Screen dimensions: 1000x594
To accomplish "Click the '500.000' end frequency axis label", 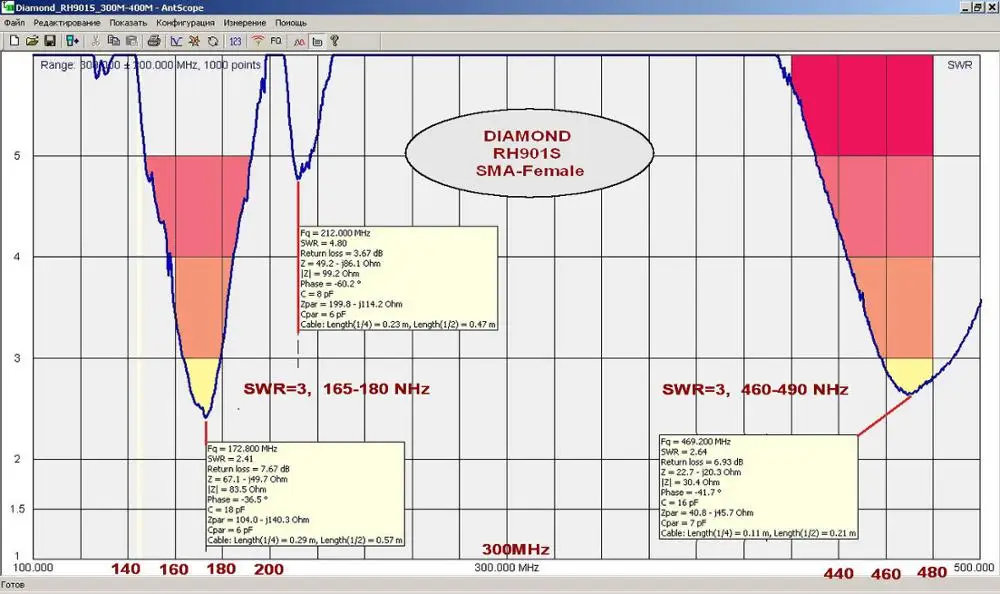I will tap(974, 567).
